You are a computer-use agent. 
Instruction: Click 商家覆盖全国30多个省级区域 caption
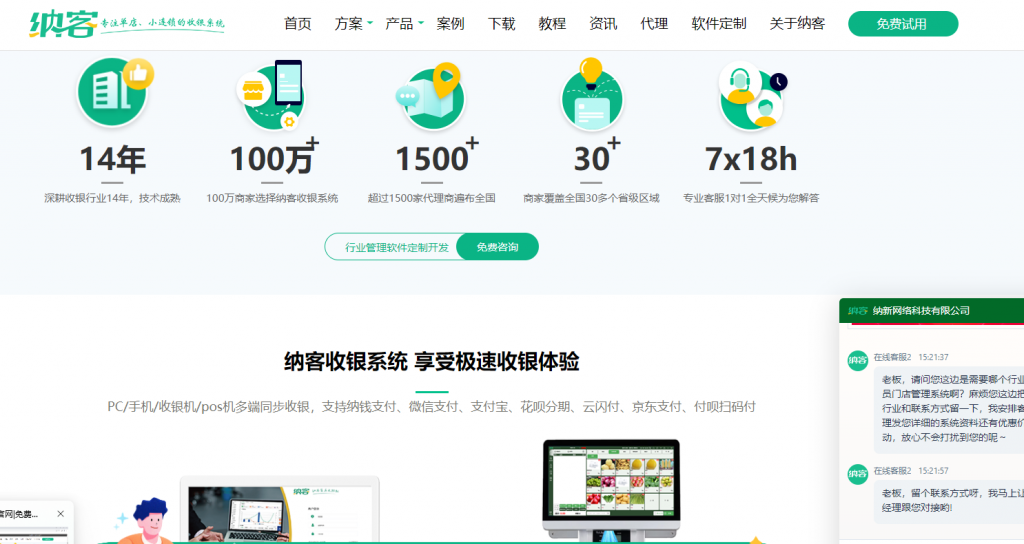pos(591,198)
